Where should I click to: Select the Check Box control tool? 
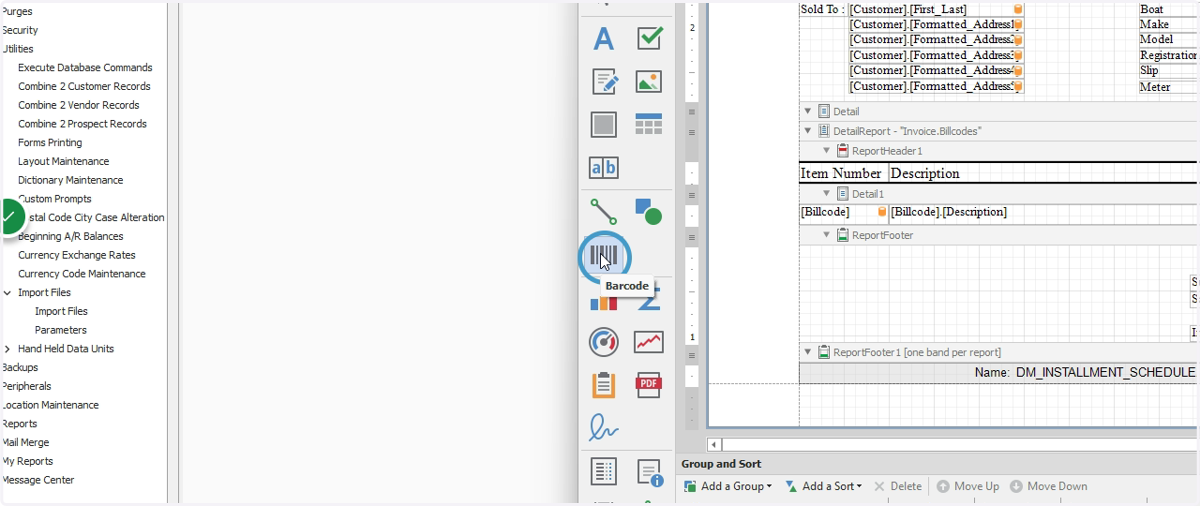click(x=650, y=38)
